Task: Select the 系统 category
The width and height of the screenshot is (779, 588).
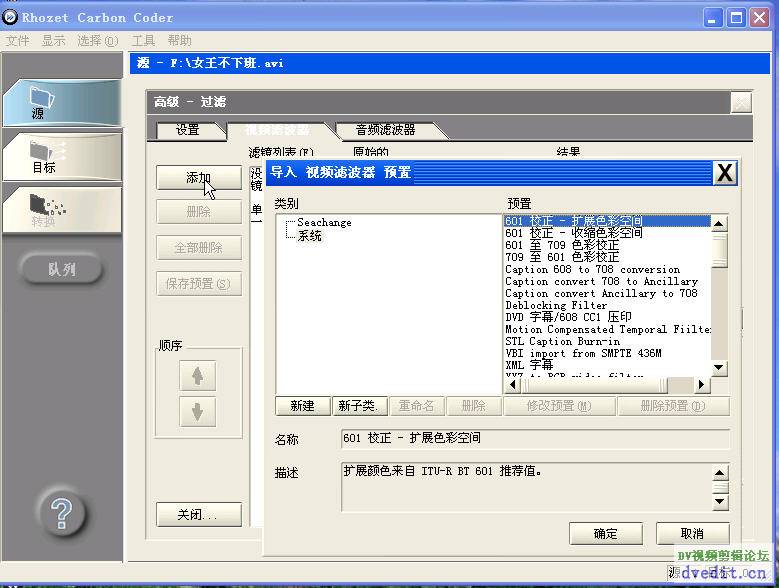Action: click(310, 236)
